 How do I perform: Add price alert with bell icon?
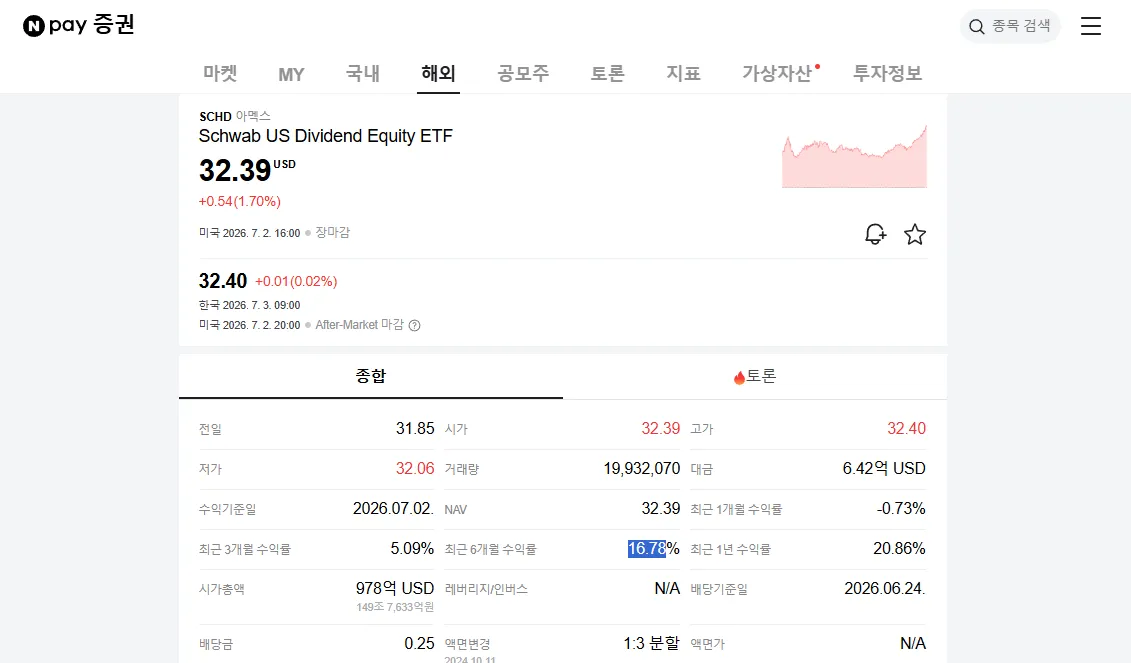(875, 234)
